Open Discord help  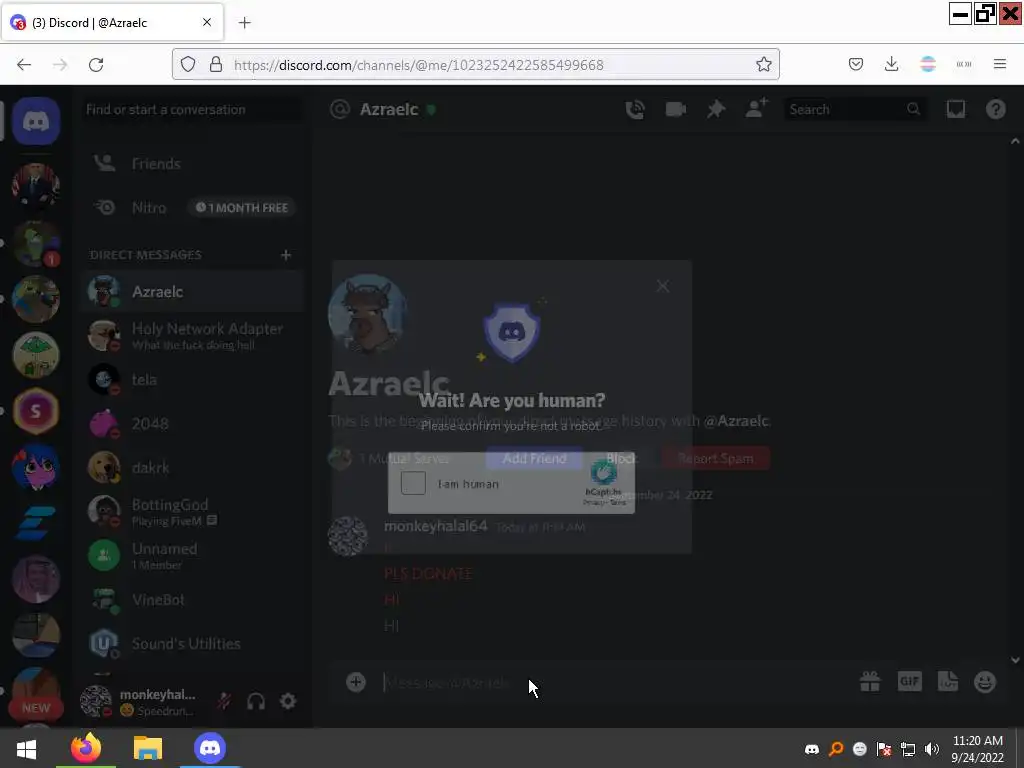[x=995, y=109]
